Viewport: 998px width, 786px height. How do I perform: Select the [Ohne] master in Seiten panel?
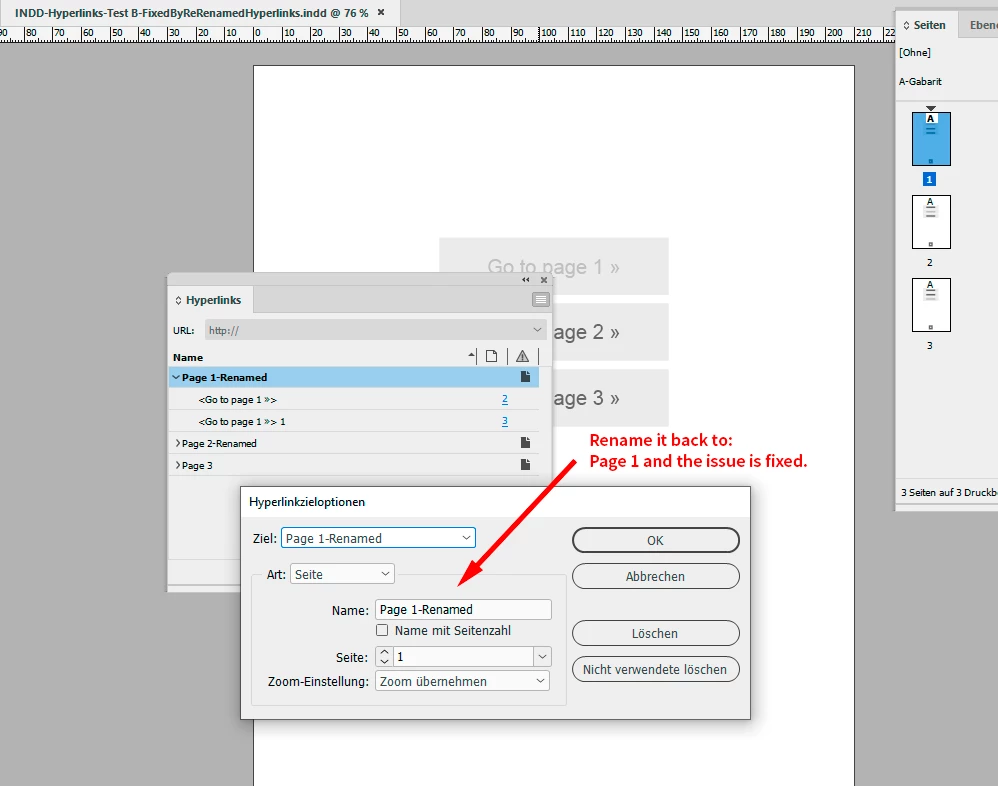click(x=915, y=52)
